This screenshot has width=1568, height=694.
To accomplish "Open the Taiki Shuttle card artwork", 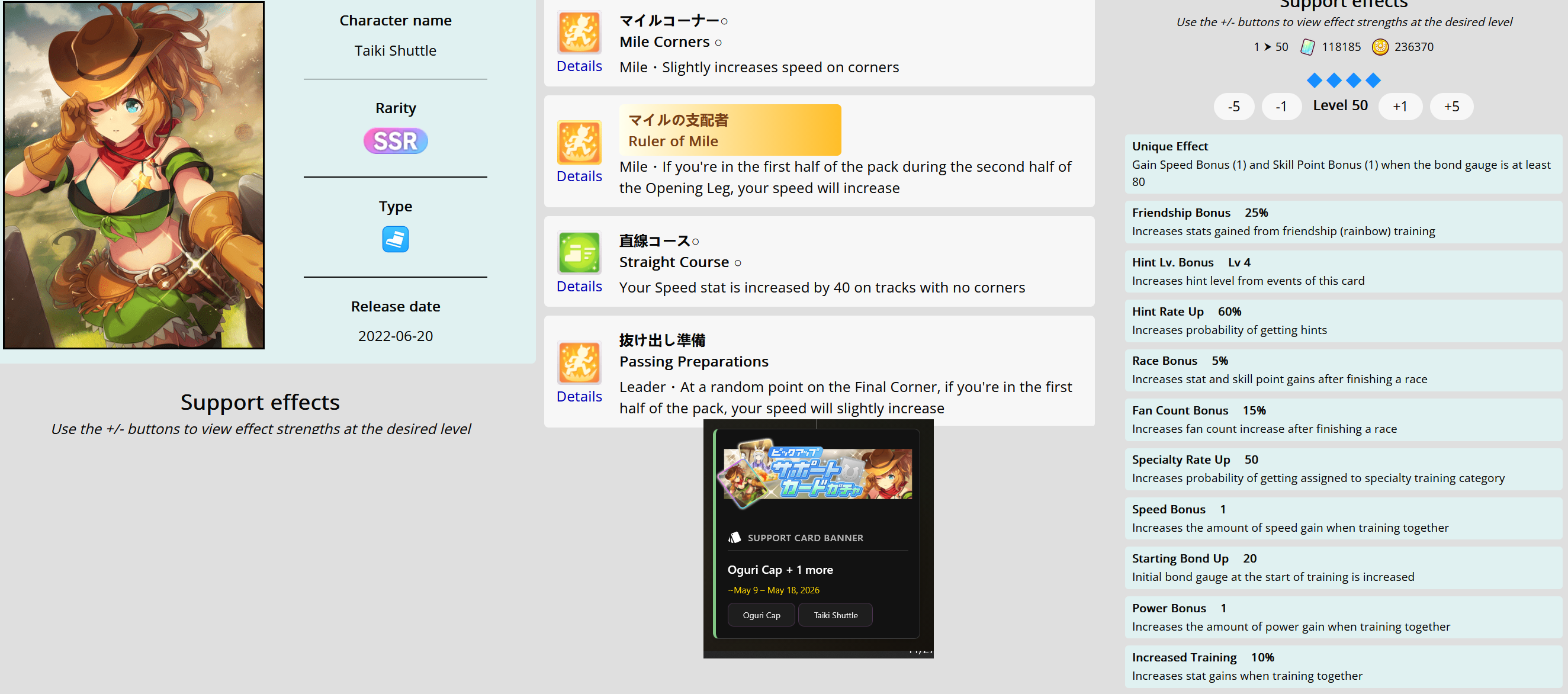I will 134,175.
